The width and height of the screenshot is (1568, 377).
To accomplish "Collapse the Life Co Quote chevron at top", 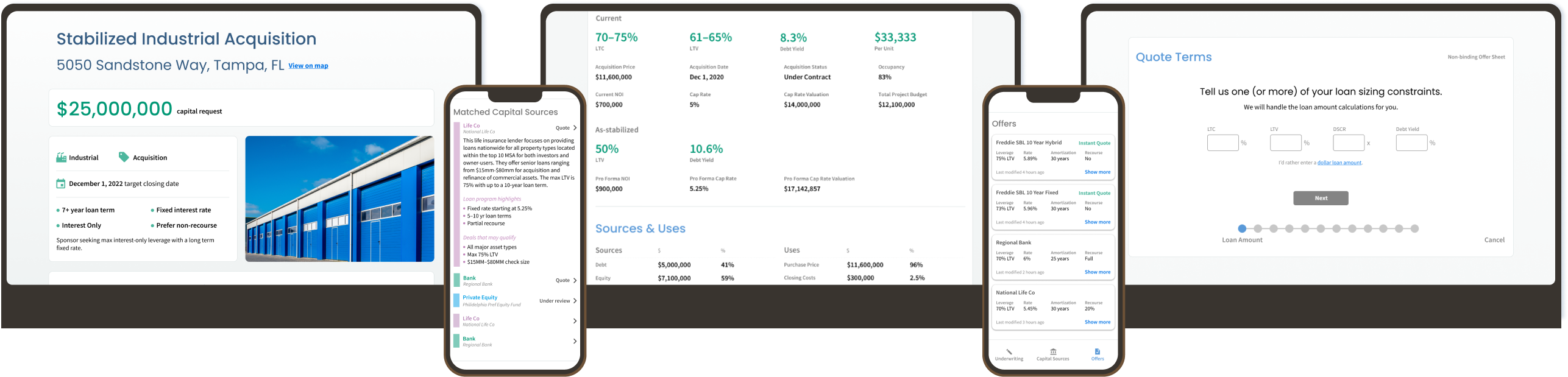I will point(575,128).
